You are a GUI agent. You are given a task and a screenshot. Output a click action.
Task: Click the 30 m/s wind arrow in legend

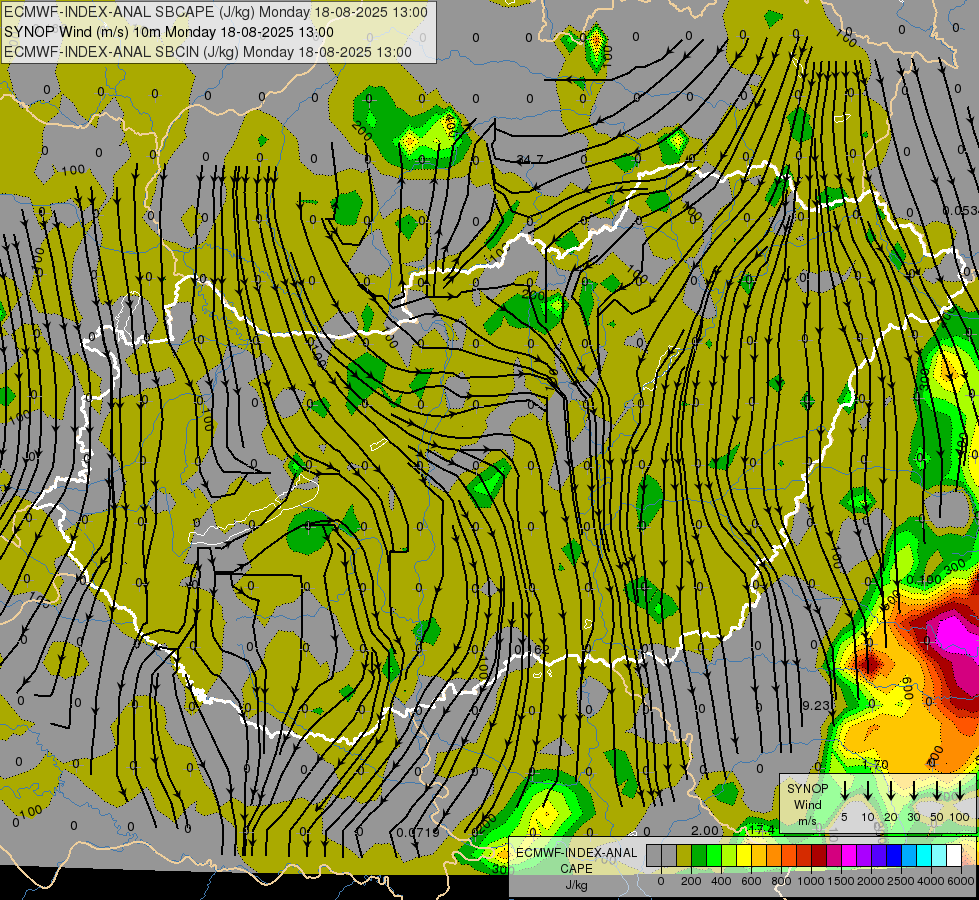(913, 790)
